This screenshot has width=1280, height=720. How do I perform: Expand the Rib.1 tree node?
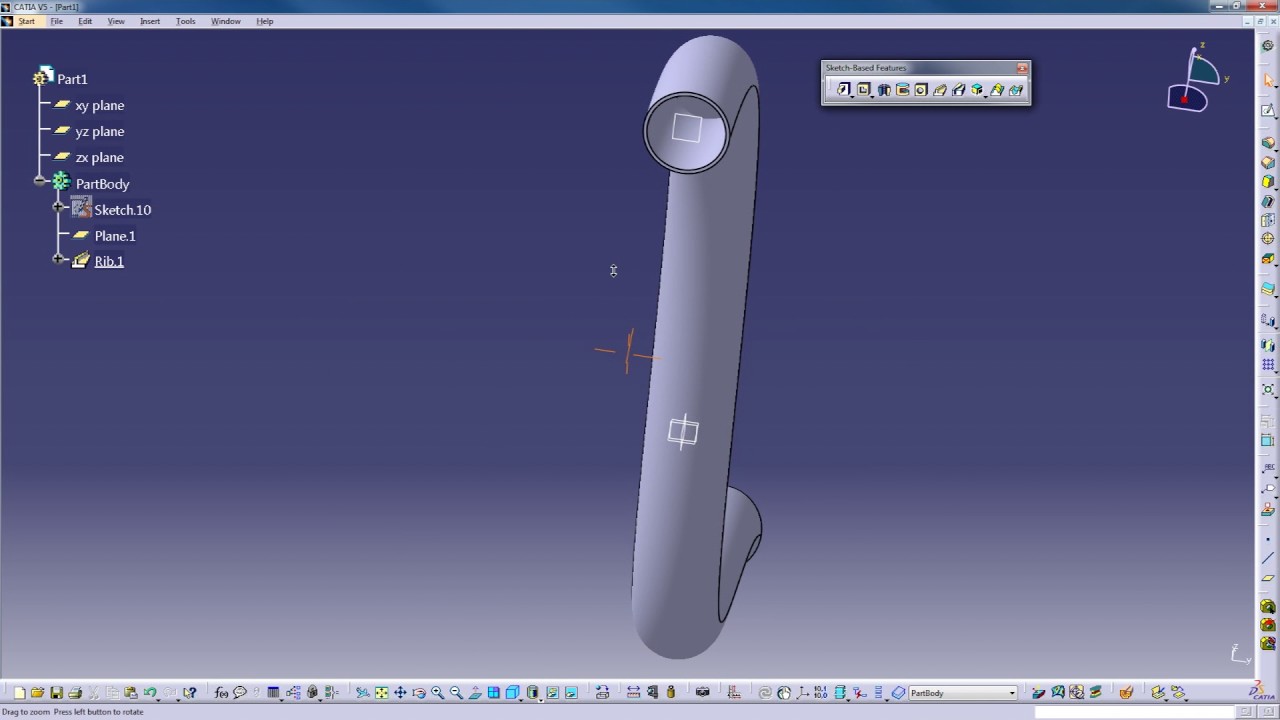click(x=59, y=260)
